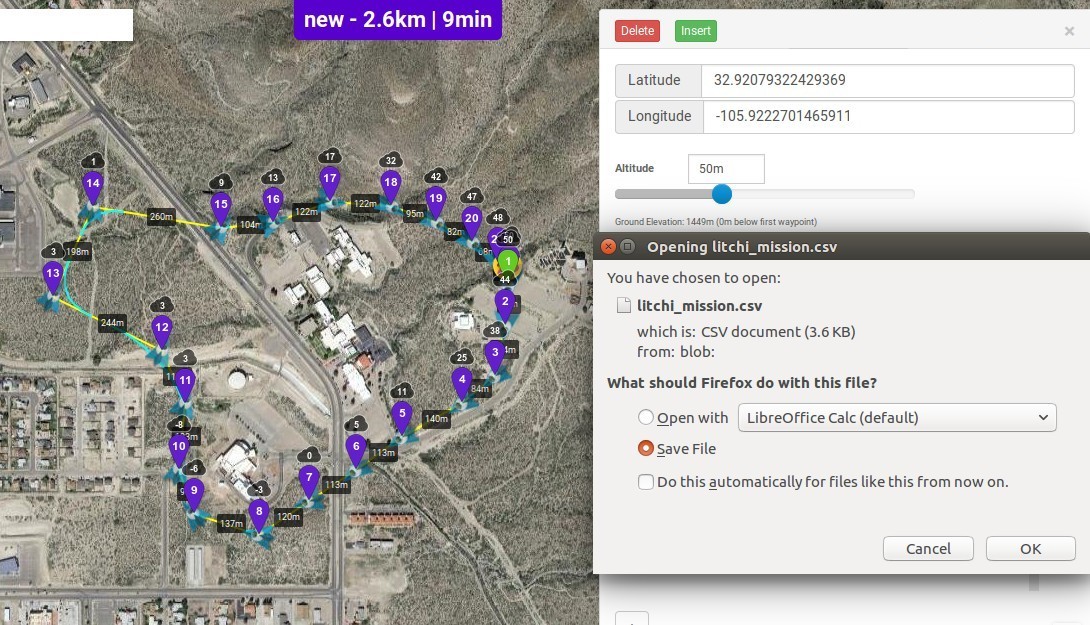Select waypoint 20 marker on the map
The height and width of the screenshot is (625, 1090).
471,218
